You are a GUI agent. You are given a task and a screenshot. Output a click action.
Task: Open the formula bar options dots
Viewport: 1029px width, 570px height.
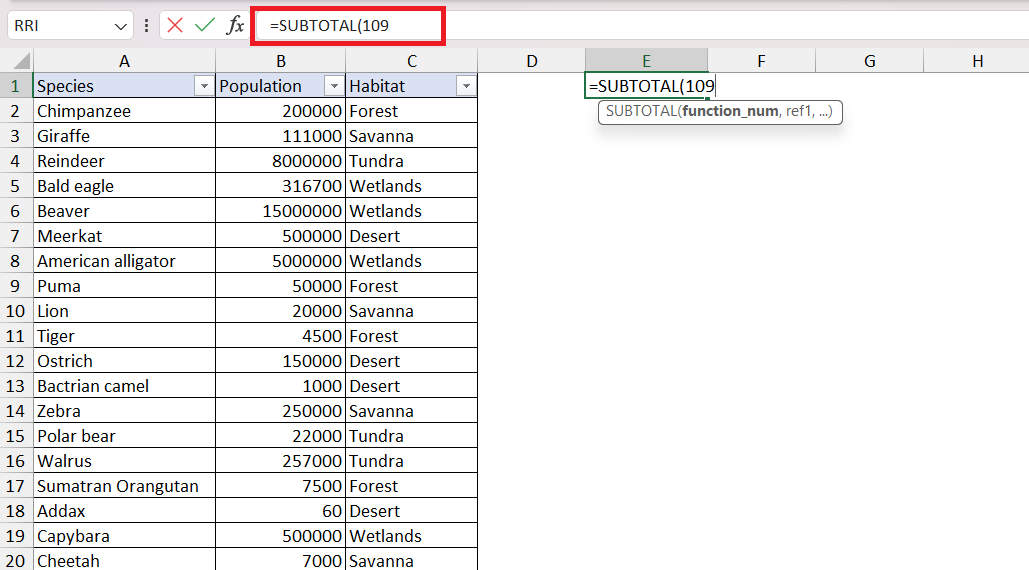click(x=146, y=26)
